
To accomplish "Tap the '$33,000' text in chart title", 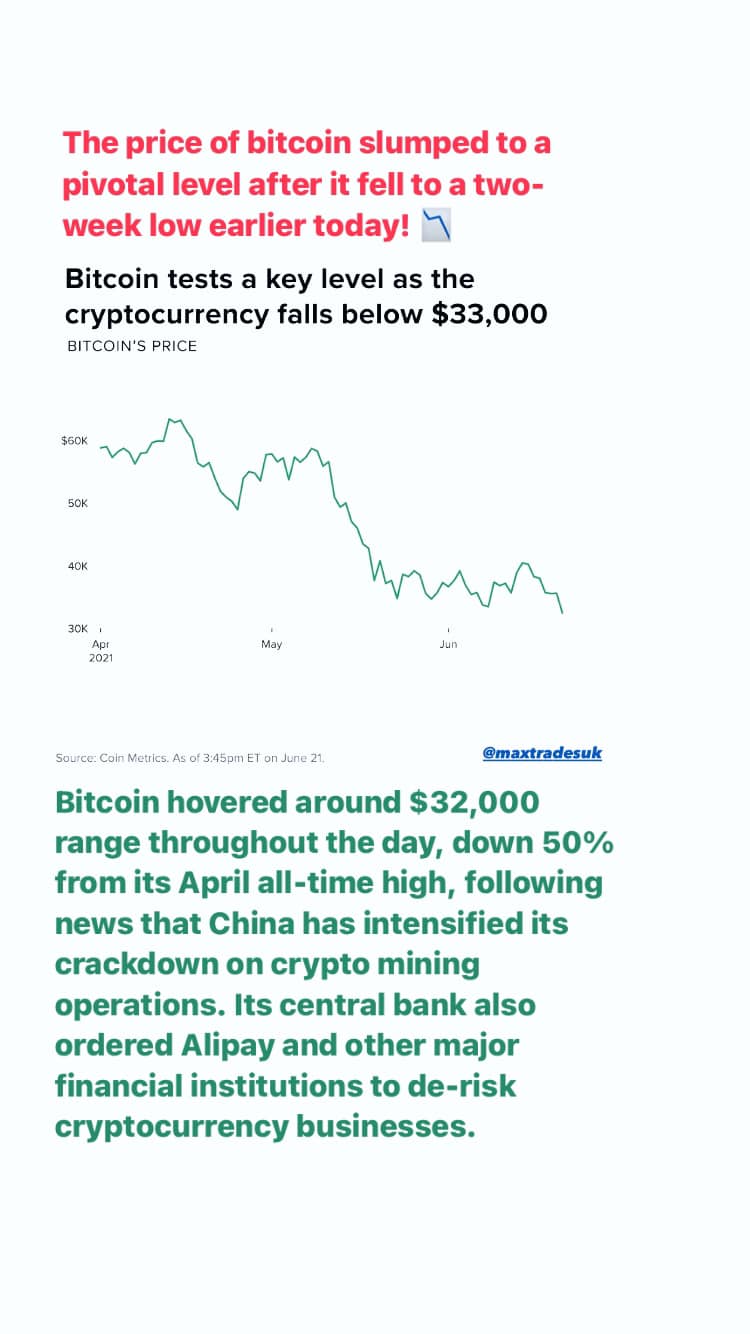I will coord(490,314).
